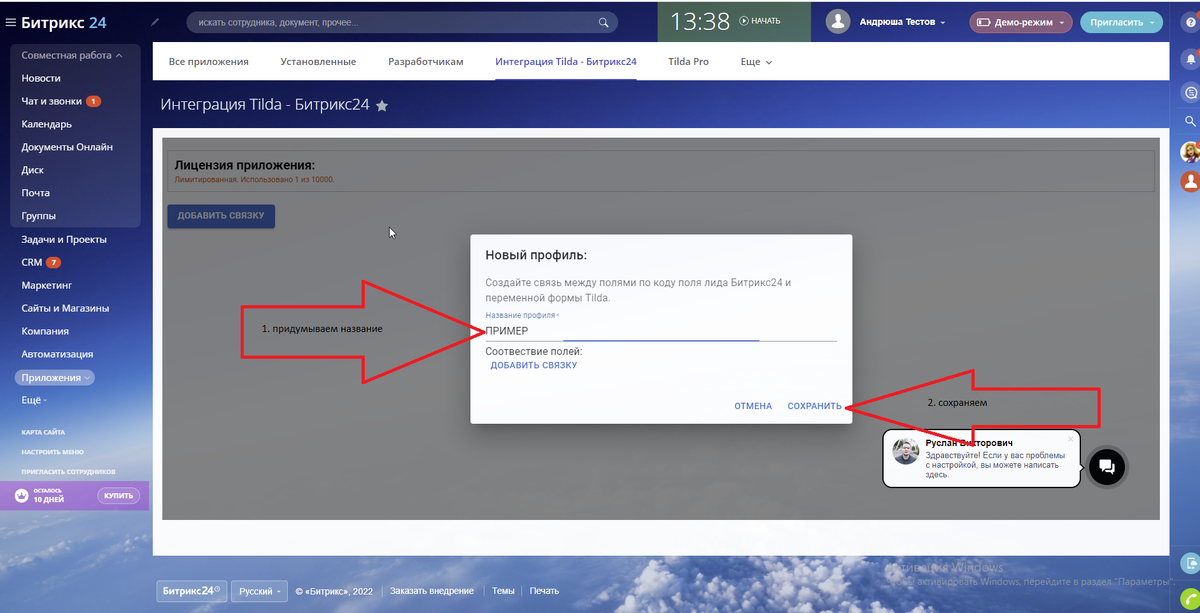Collapse the Совместная работа section

pos(72,56)
